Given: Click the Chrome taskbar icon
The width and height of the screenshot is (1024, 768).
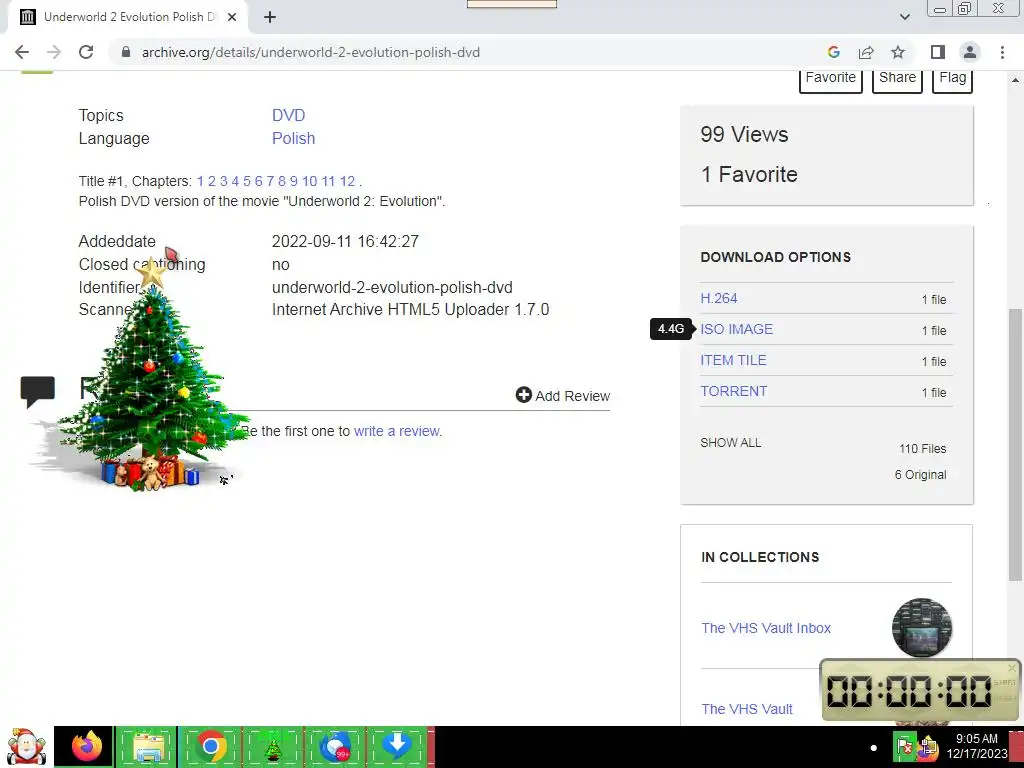Looking at the screenshot, I should 210,746.
